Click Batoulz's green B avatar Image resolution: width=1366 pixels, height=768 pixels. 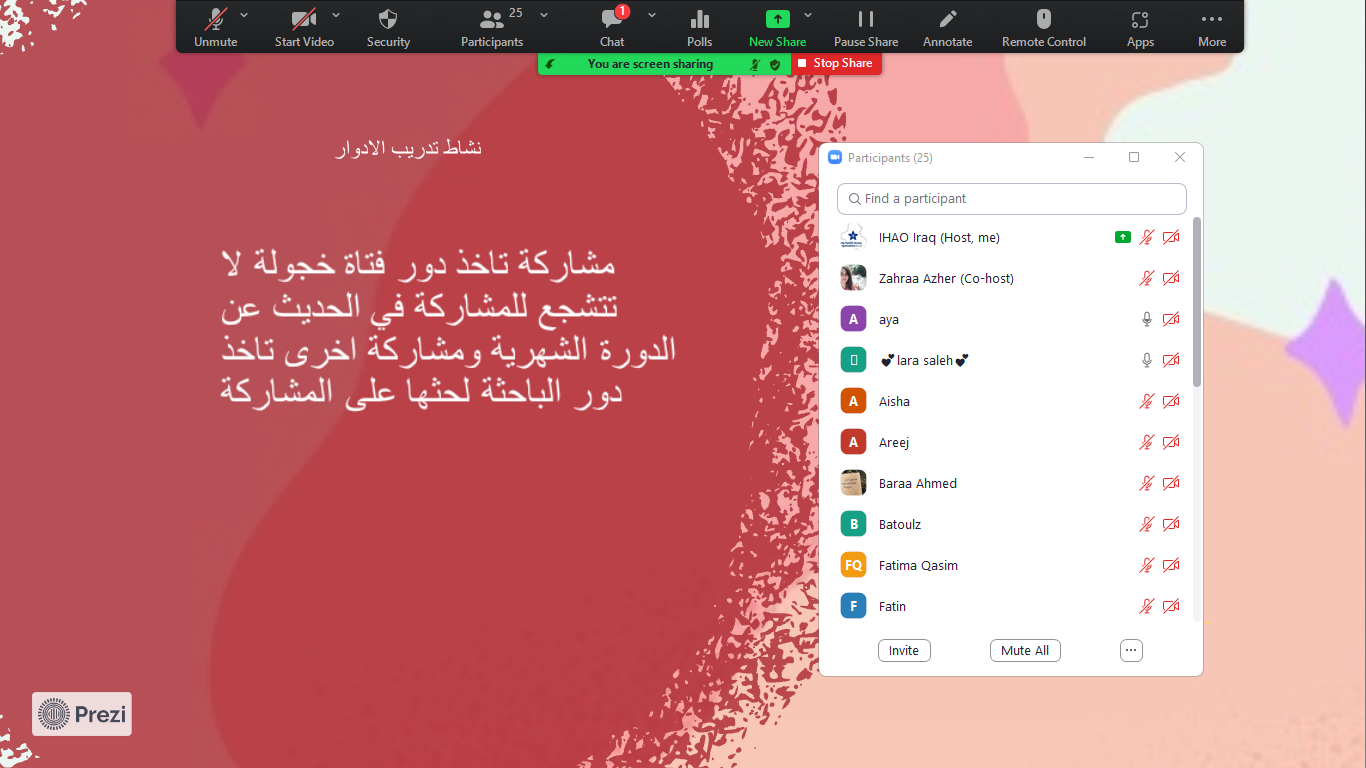click(853, 524)
